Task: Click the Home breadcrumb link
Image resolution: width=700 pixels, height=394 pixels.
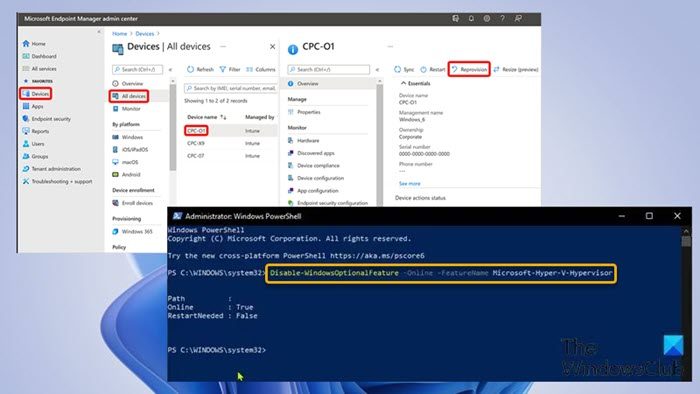Action: click(119, 33)
